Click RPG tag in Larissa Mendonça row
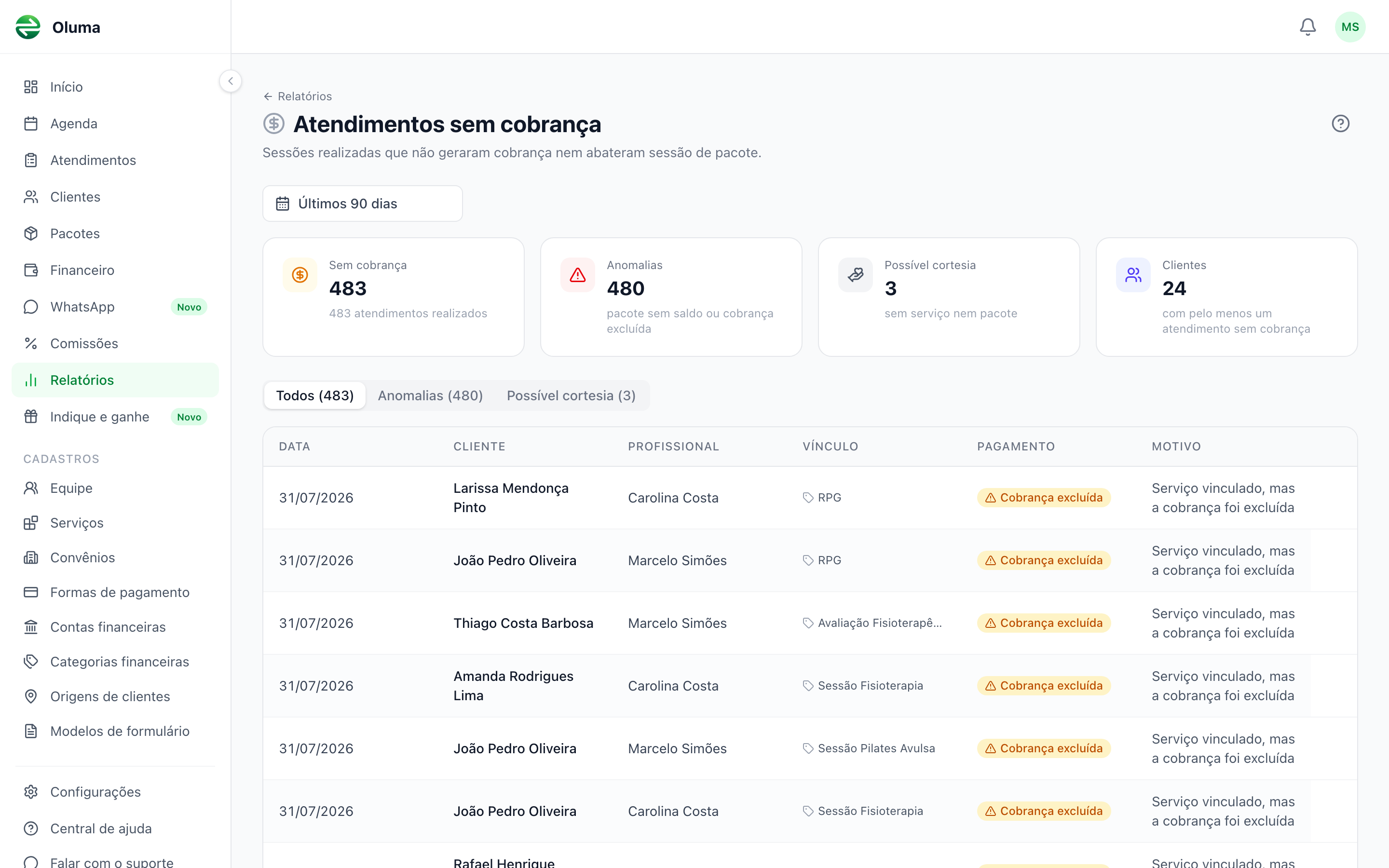Screen dimensions: 1389x868 pos(822,498)
